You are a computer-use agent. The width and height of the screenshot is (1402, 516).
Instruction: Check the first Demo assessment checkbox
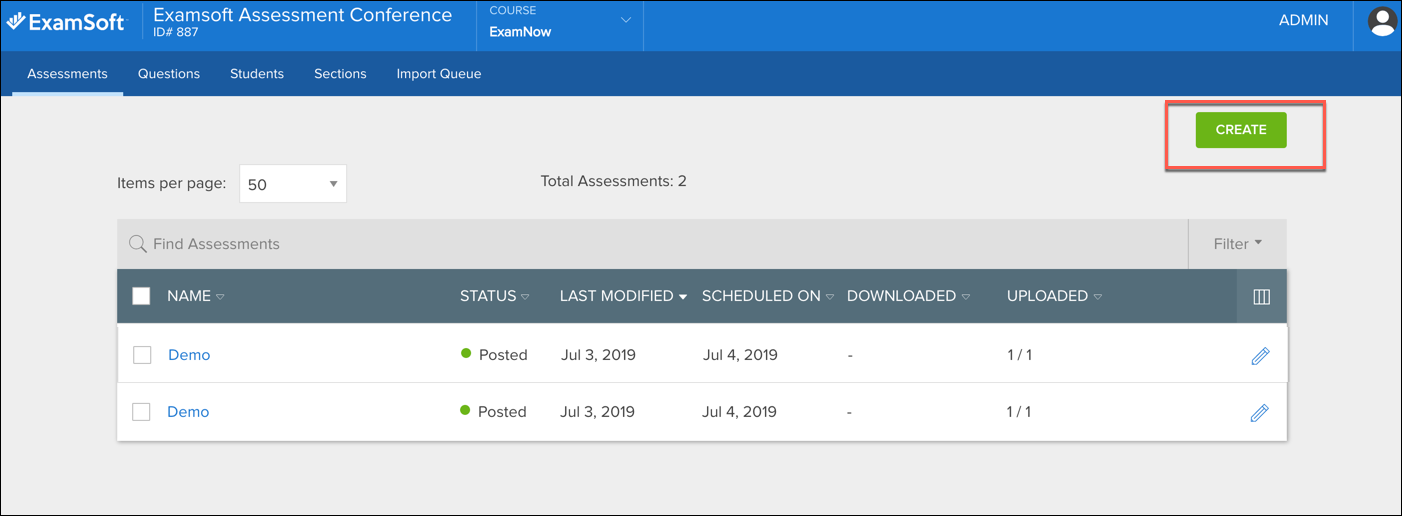[x=142, y=356]
